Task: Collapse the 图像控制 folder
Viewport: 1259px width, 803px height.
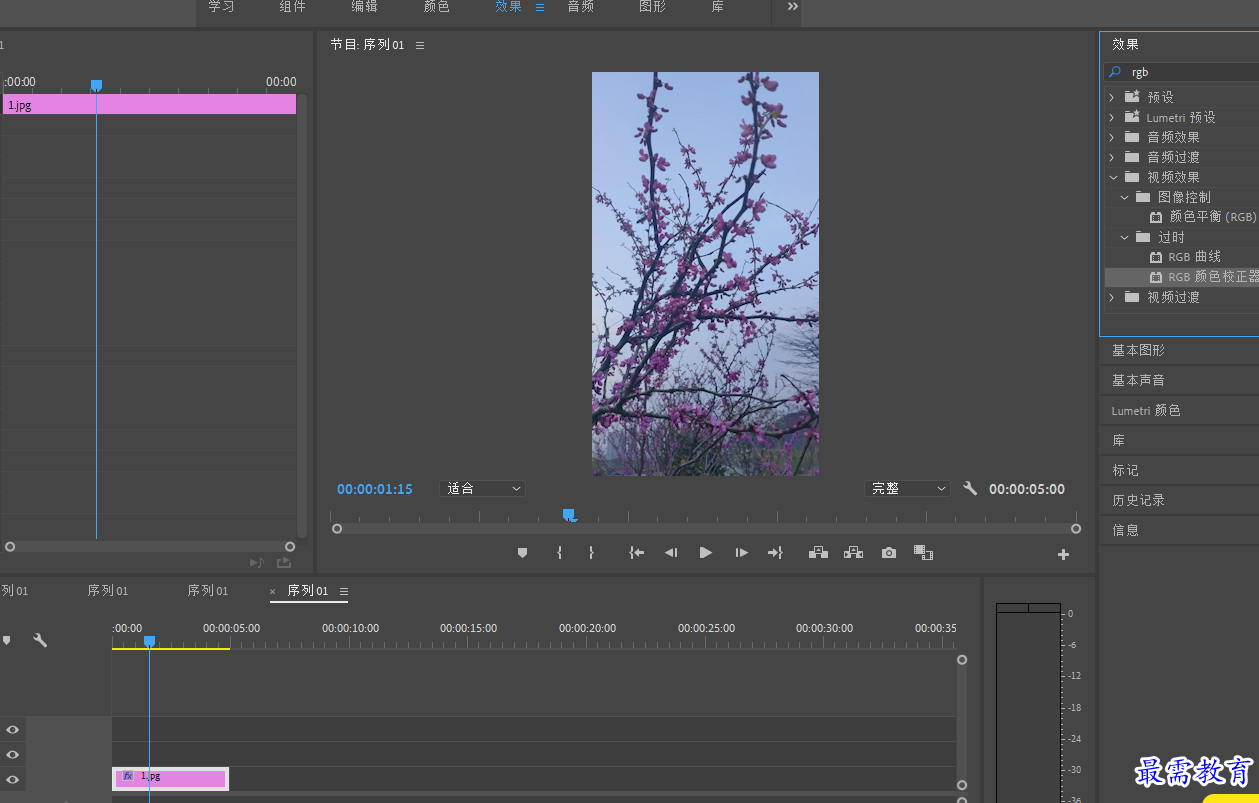Action: 1124,197
